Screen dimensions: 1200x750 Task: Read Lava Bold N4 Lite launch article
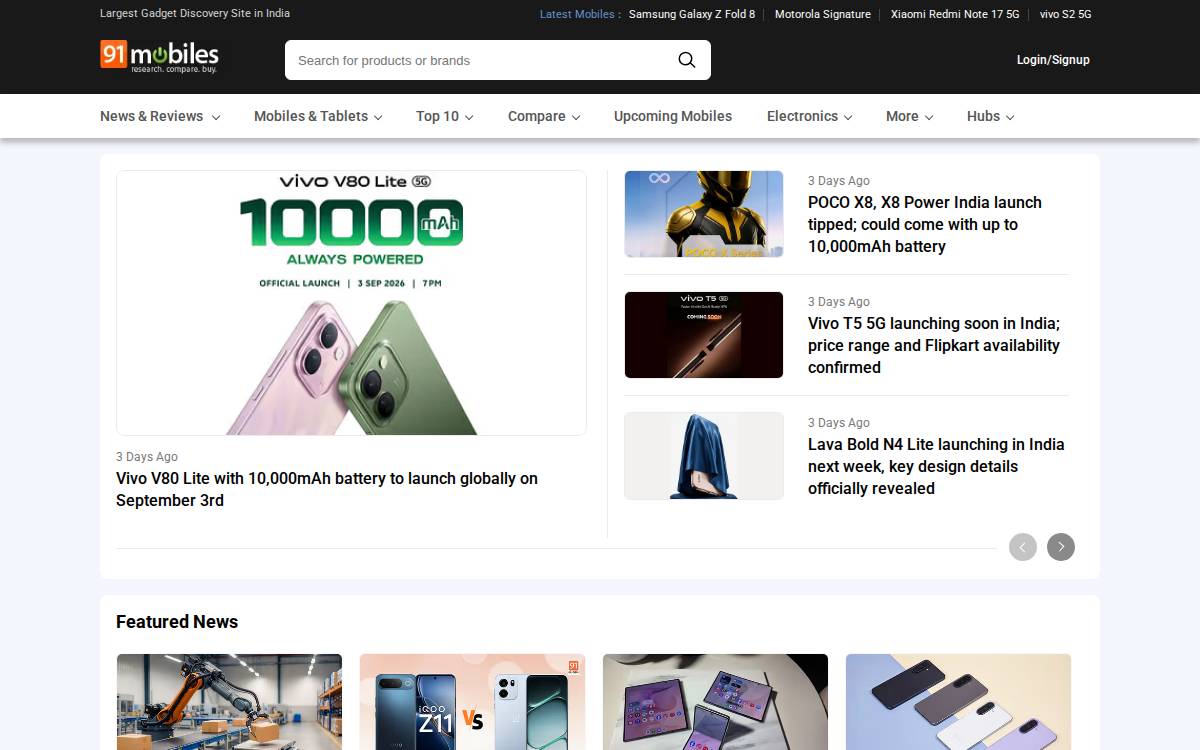point(936,466)
